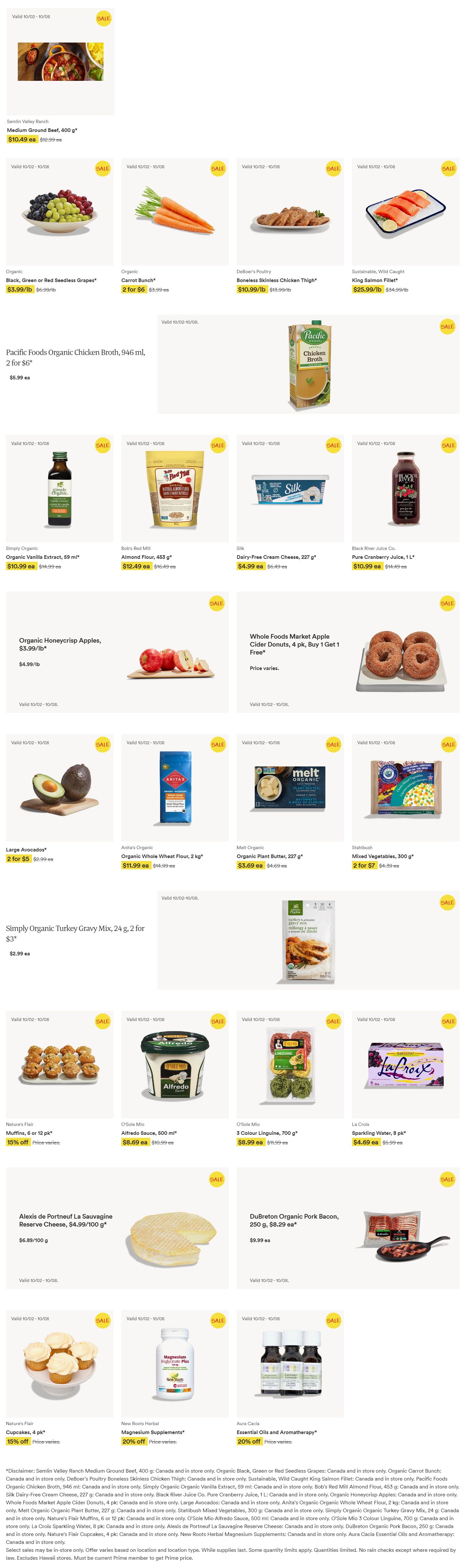
Task: Click SALE badge on Sparkling Water card
Action: (x=449, y=1021)
